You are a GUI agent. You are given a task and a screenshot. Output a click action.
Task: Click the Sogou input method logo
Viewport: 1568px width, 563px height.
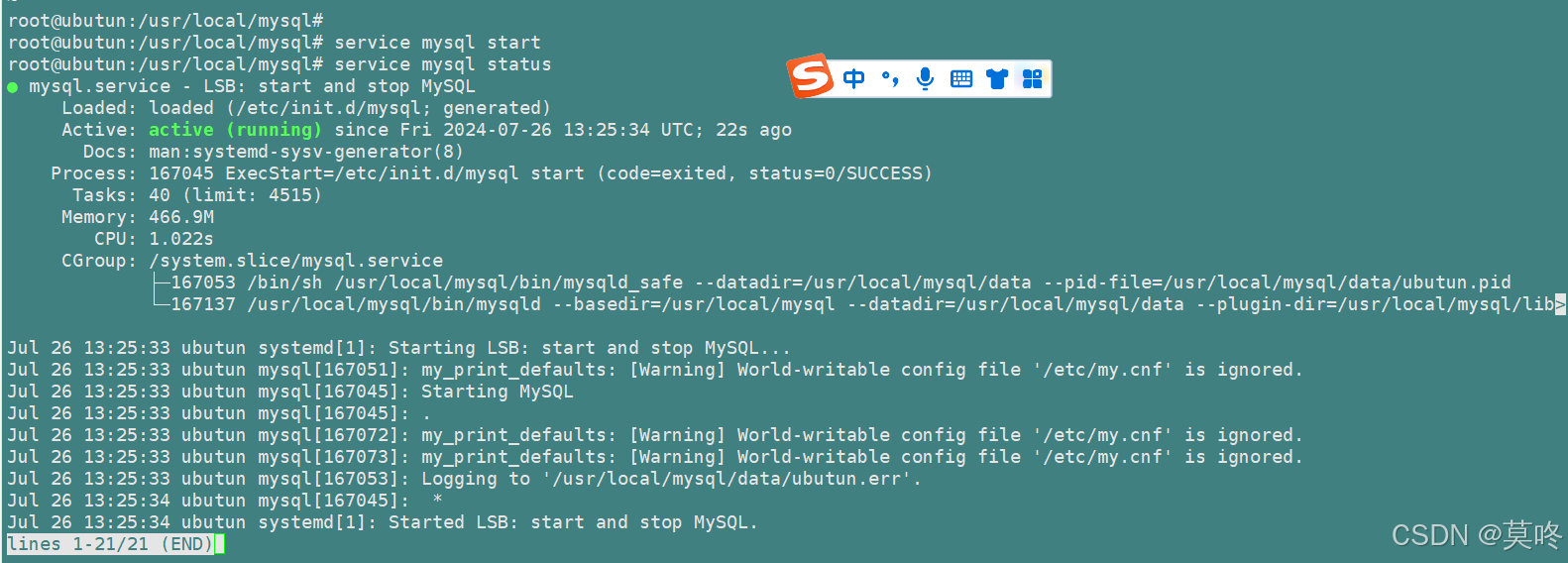coord(810,76)
